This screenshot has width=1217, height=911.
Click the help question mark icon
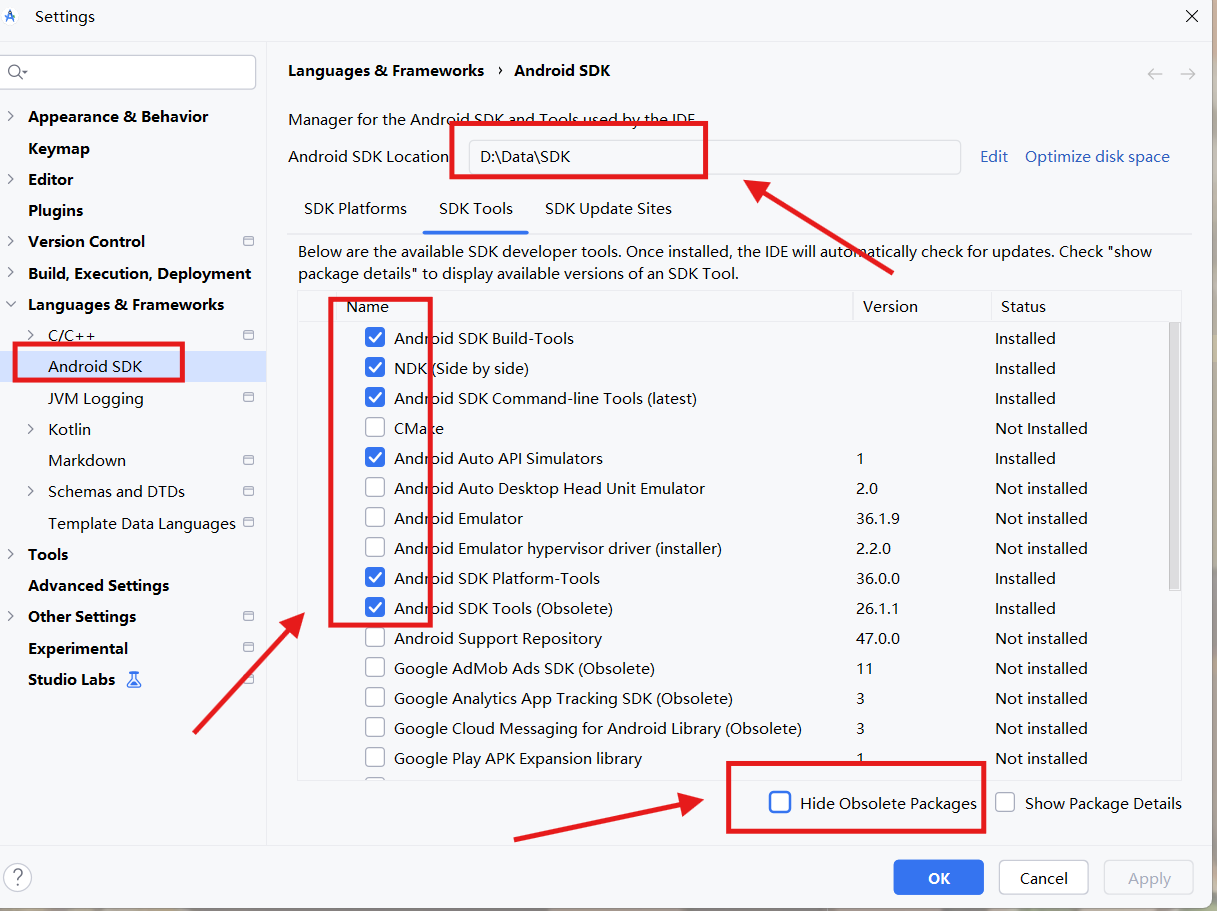pos(18,877)
